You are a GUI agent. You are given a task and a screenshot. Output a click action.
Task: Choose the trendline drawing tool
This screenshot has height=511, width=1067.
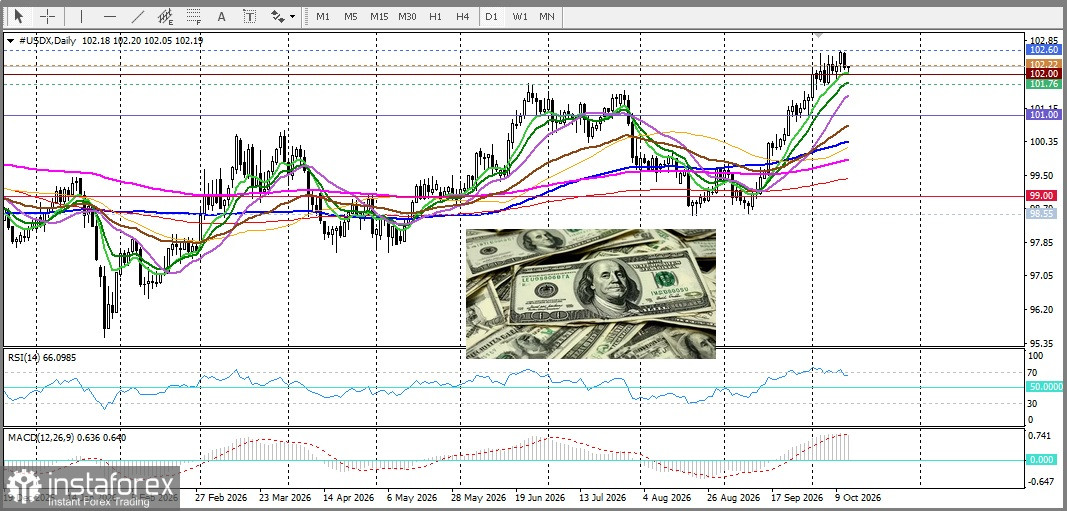pyautogui.click(x=138, y=16)
